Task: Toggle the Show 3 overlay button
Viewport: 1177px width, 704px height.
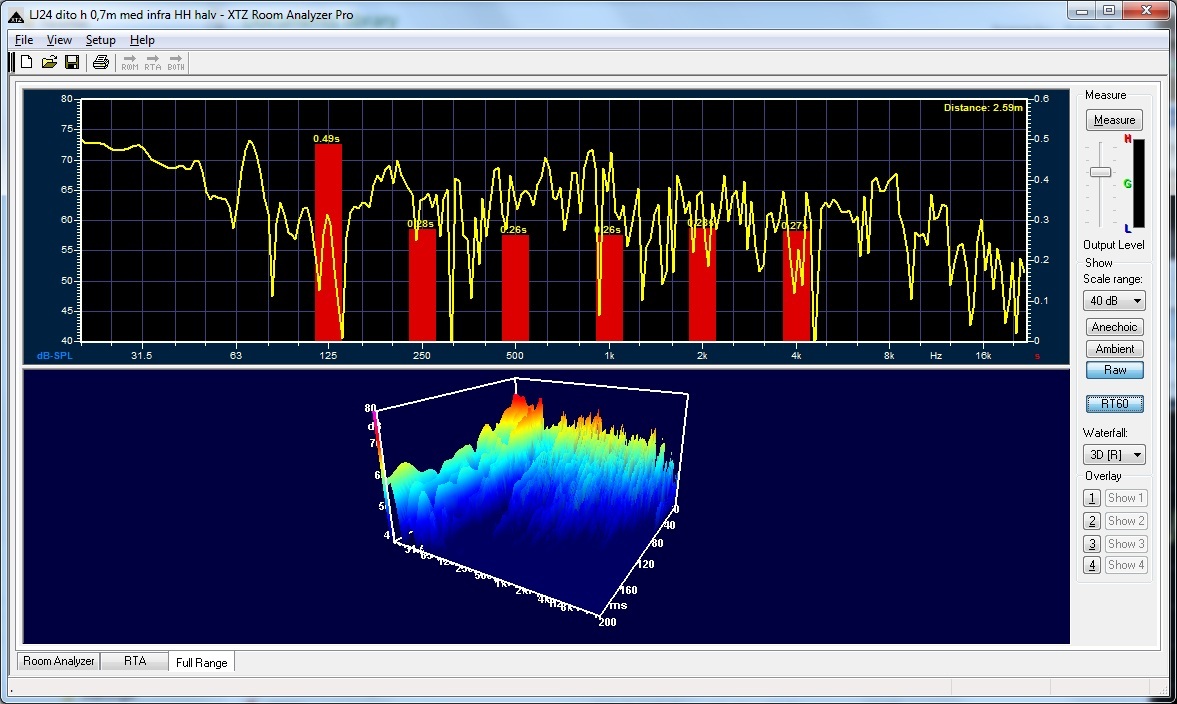Action: click(1126, 543)
